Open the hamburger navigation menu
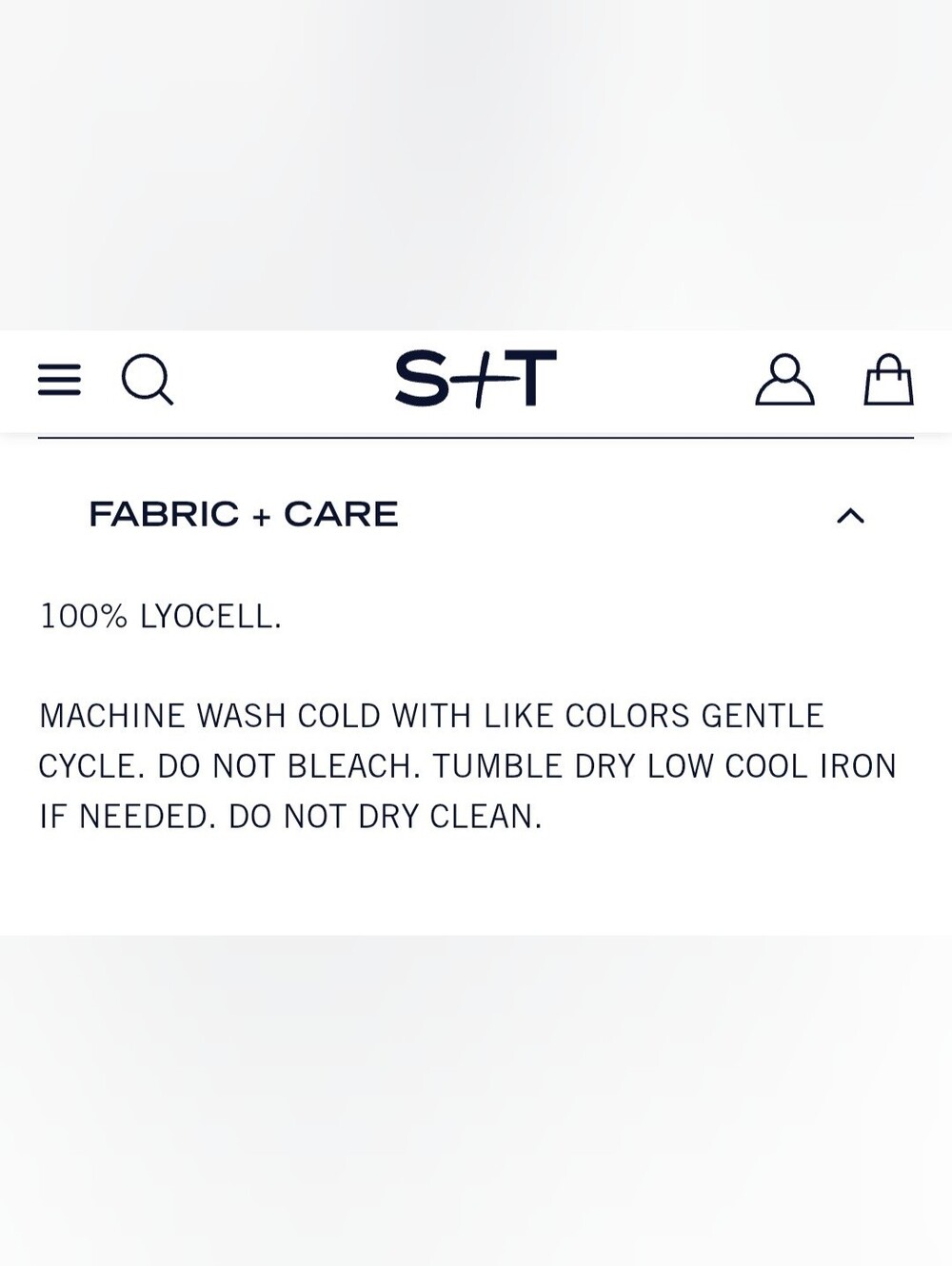952x1266 pixels. [x=59, y=380]
